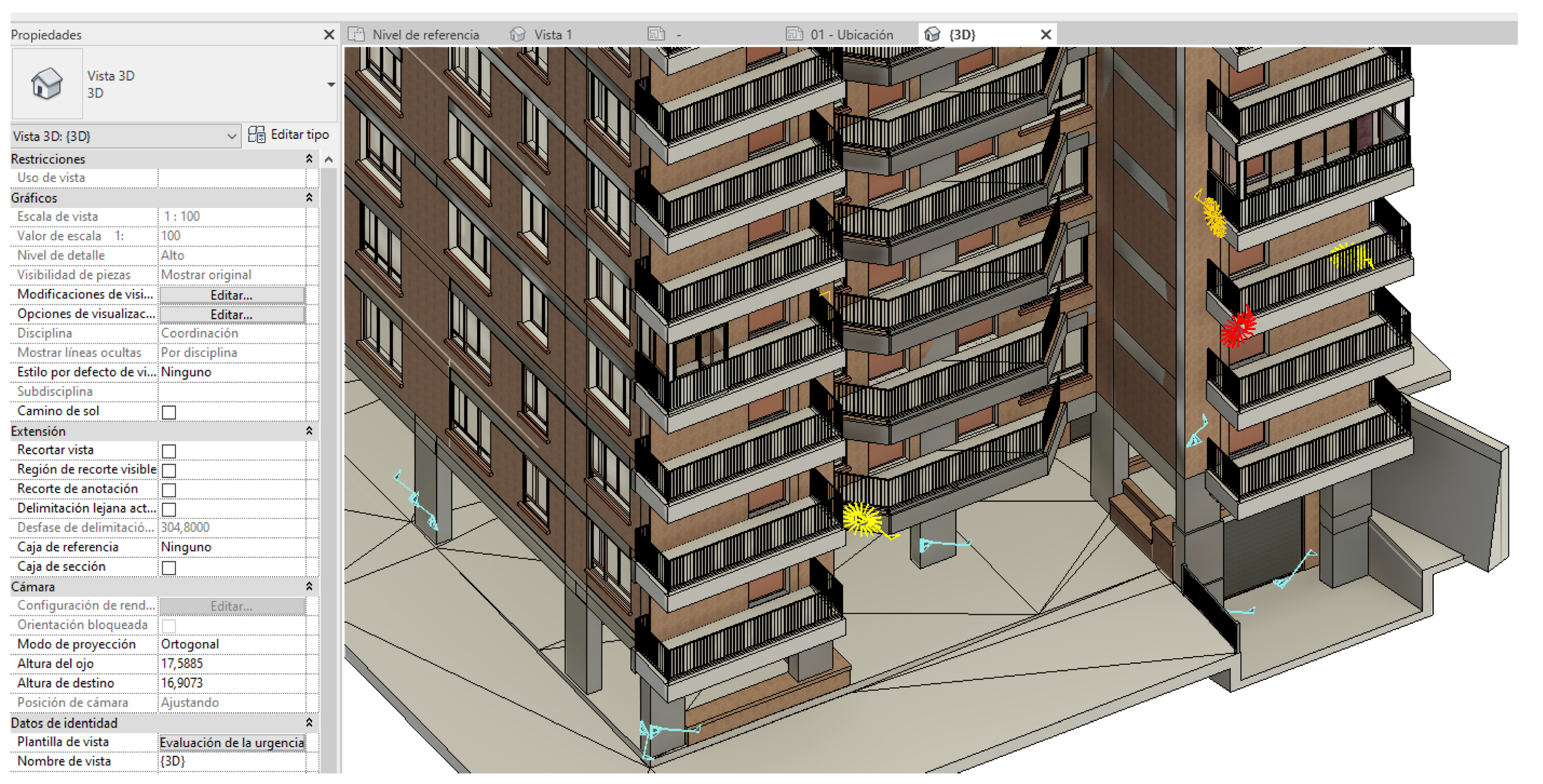Switch to the 01 - Ubicación tab

coord(851,35)
